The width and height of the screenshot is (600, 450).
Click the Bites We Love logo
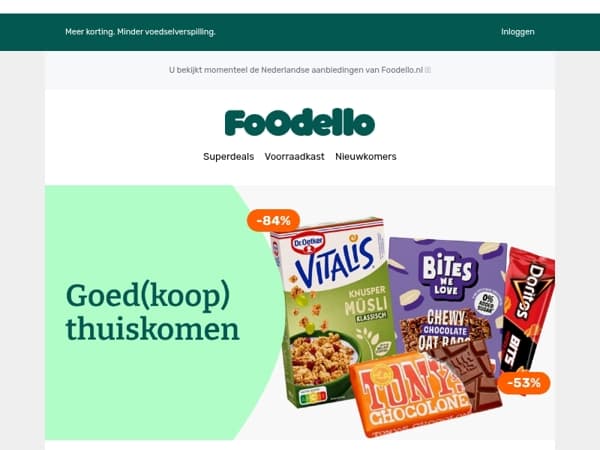[447, 274]
